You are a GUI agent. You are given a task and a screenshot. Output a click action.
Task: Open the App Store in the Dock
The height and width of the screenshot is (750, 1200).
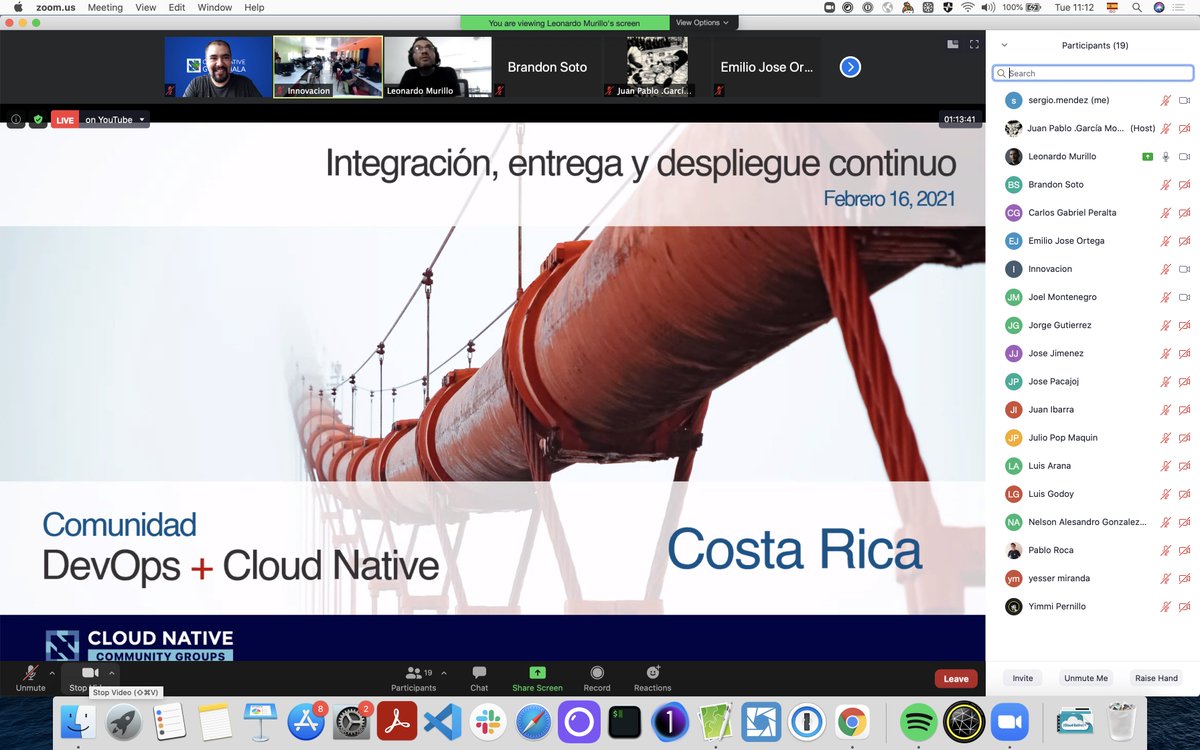tap(306, 721)
